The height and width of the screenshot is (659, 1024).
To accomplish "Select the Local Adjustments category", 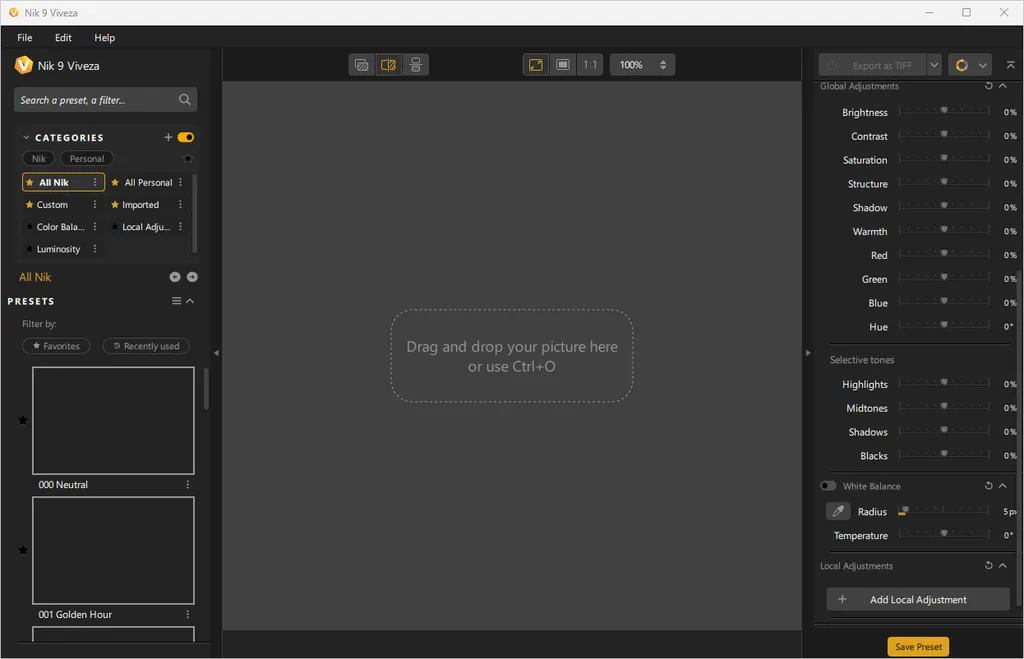I will pos(146,227).
